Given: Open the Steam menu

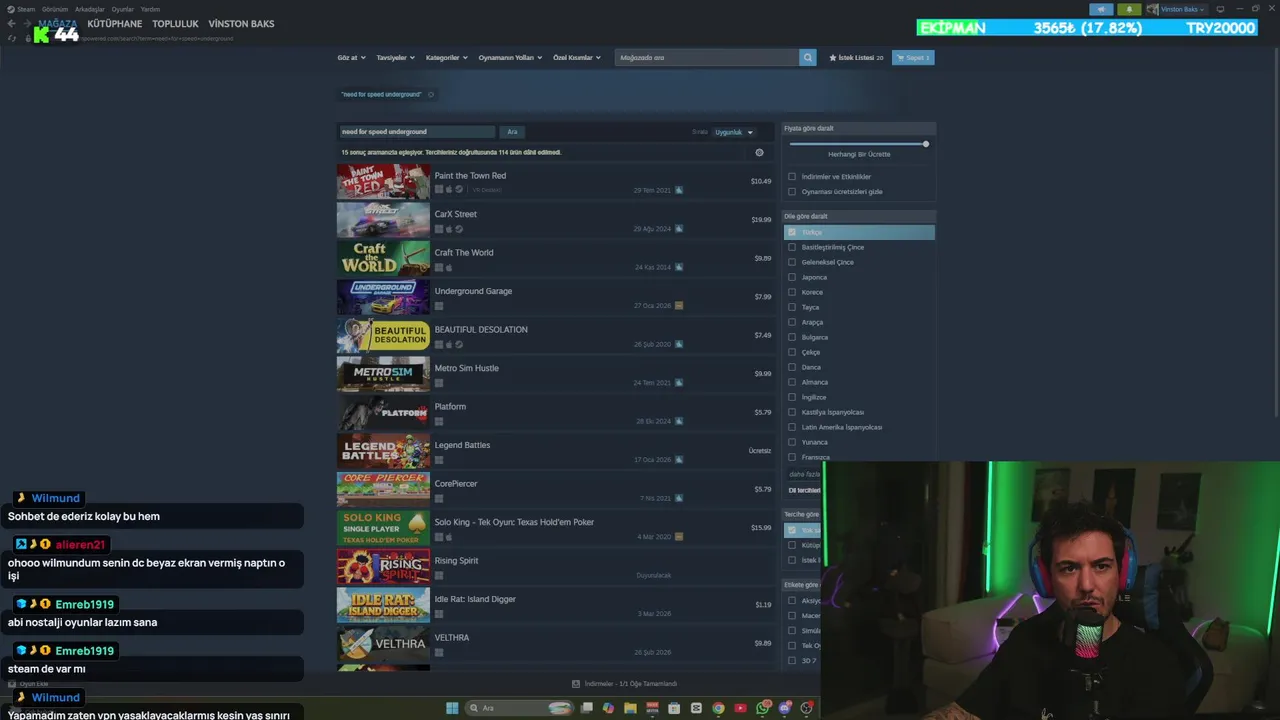Looking at the screenshot, I should pos(21,9).
